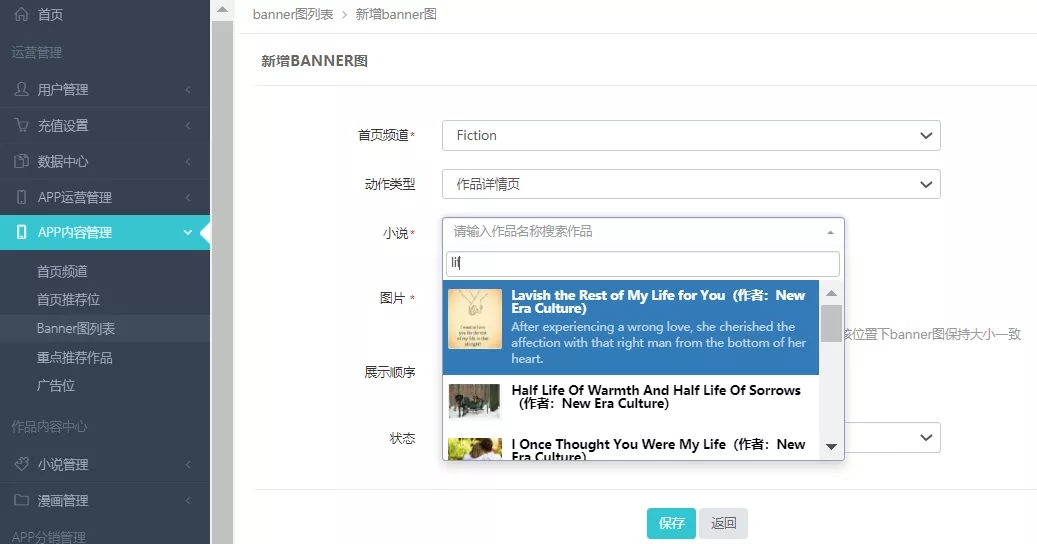Click the Half Life Of Warmth cover thumbnail

point(475,401)
